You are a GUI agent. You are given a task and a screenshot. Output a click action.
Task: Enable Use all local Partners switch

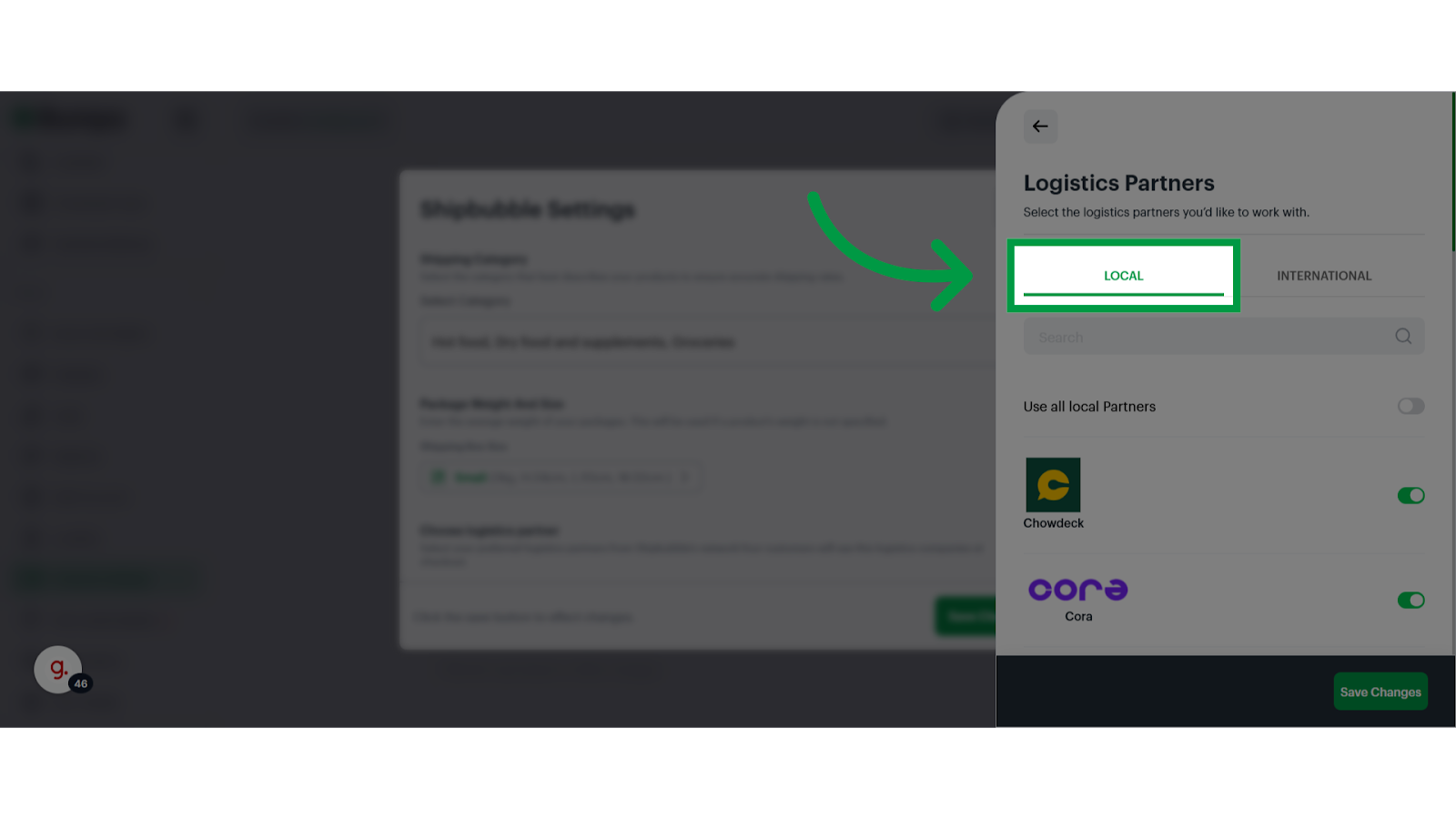tap(1410, 406)
